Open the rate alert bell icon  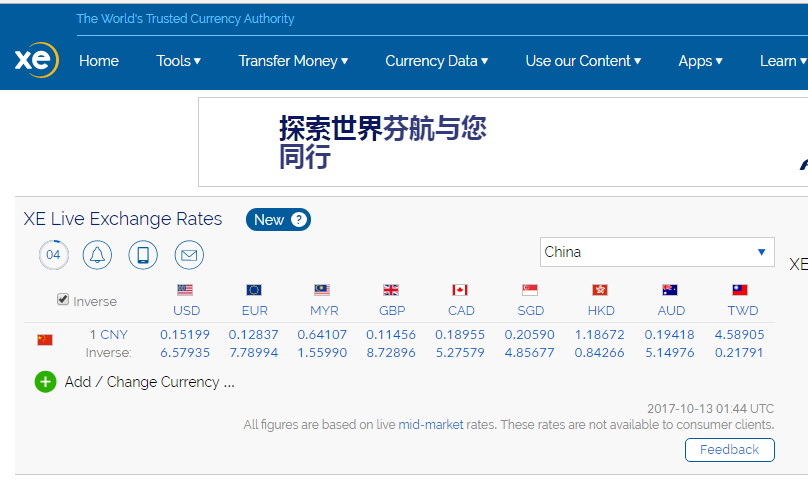tap(97, 255)
